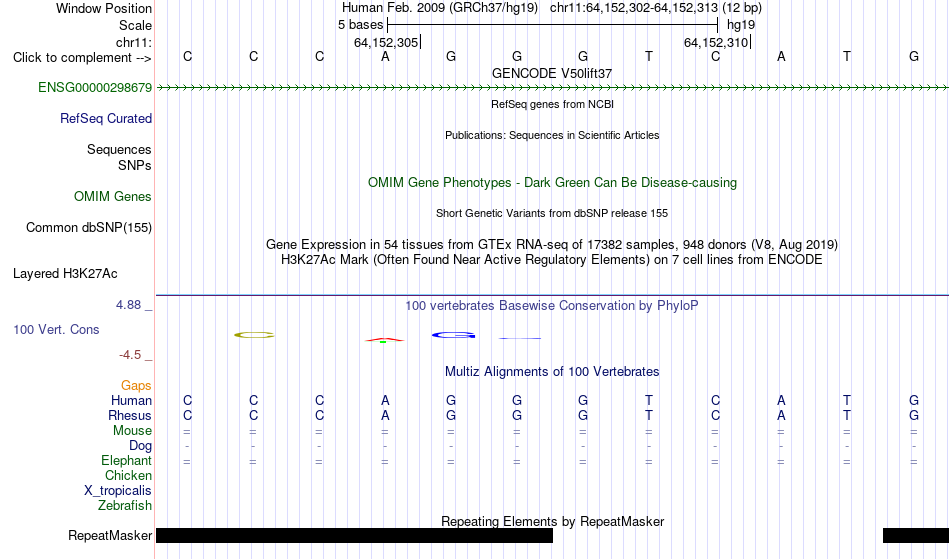The height and width of the screenshot is (559, 950).
Task: Select the Common dbSNP(155) track label
Action: (x=88, y=228)
